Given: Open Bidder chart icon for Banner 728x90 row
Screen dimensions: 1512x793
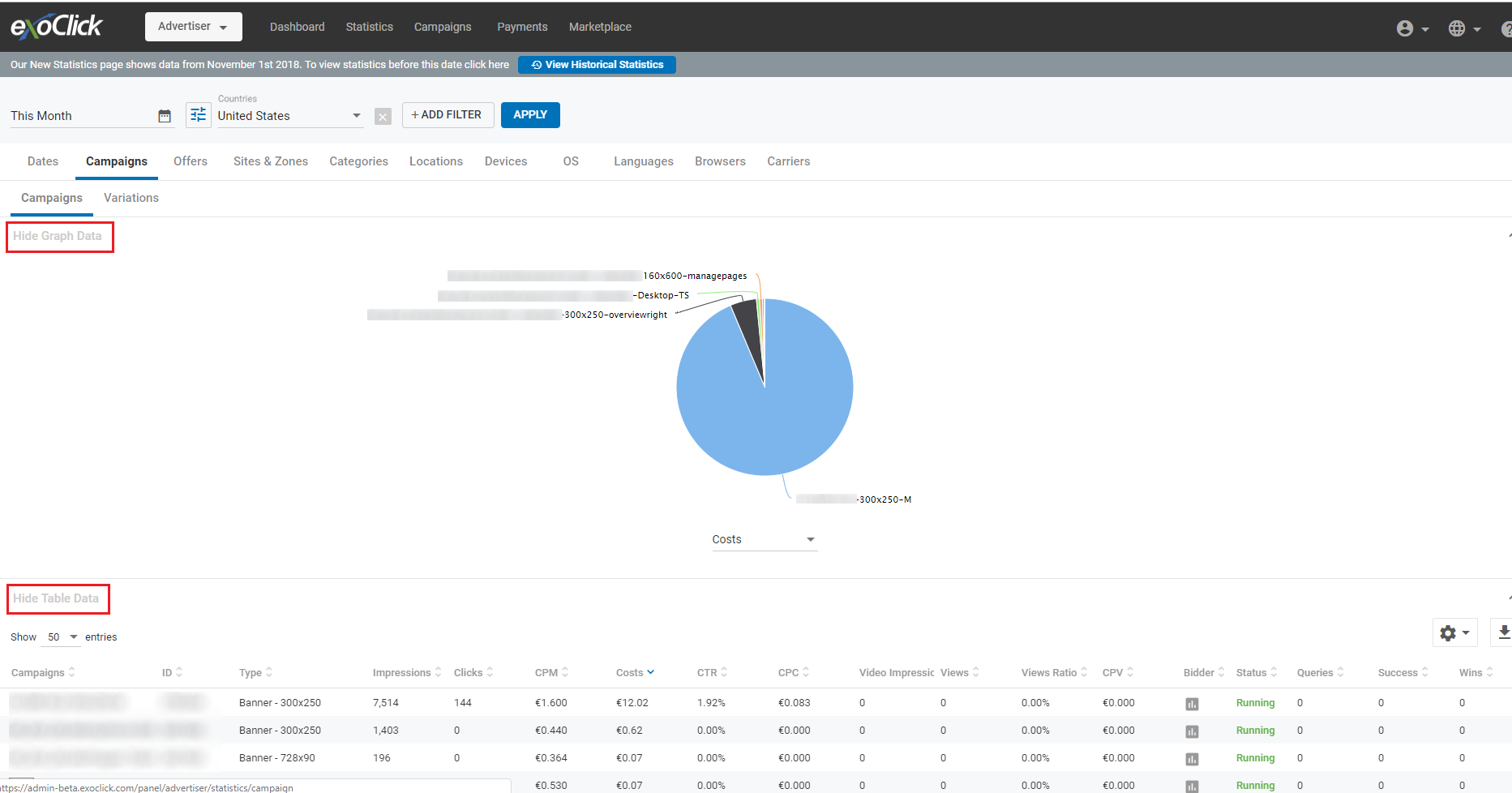Looking at the screenshot, I should [1192, 759].
